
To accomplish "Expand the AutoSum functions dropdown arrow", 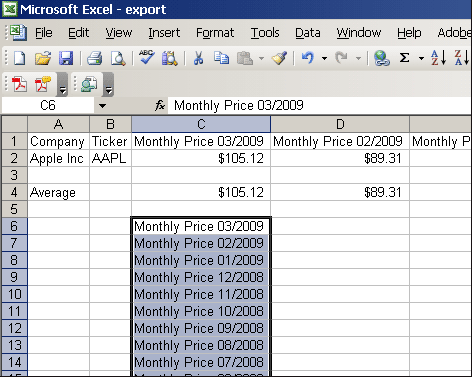I will tap(421, 59).
